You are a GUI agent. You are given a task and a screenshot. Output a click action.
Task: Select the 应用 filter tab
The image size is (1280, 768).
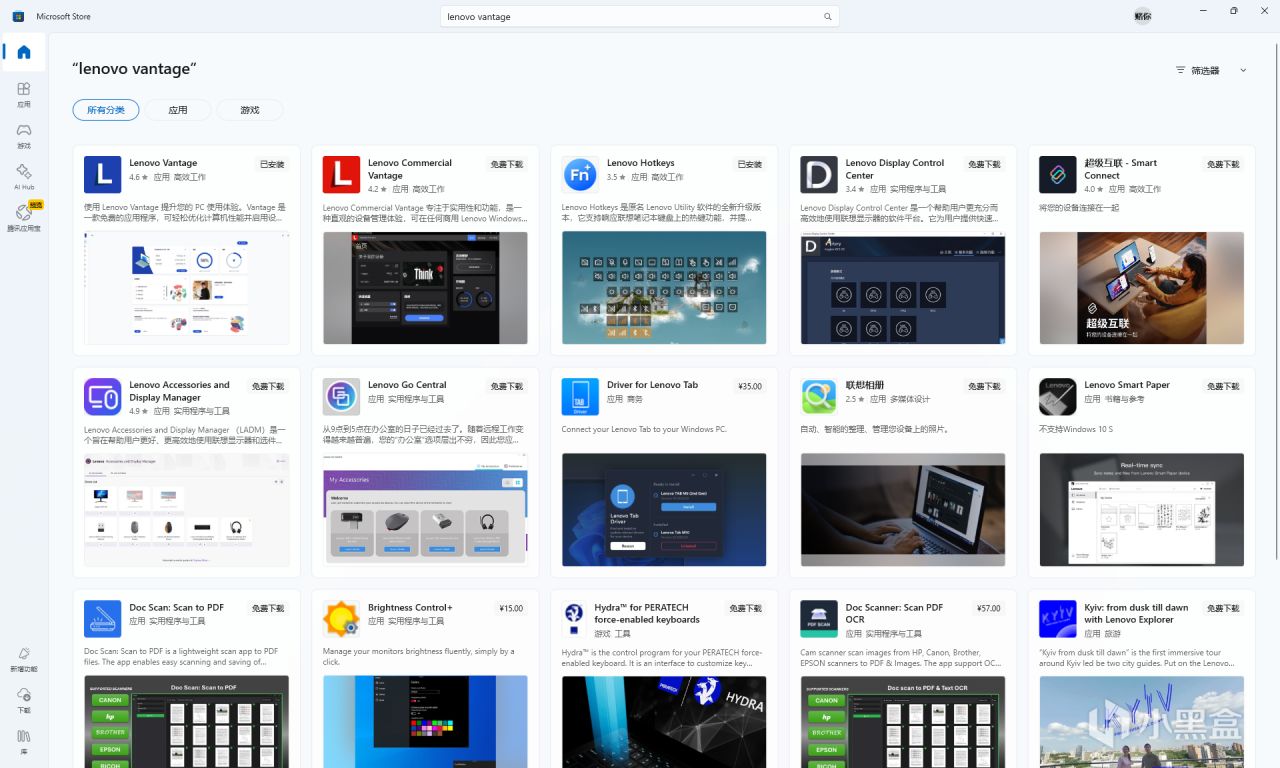tap(178, 110)
